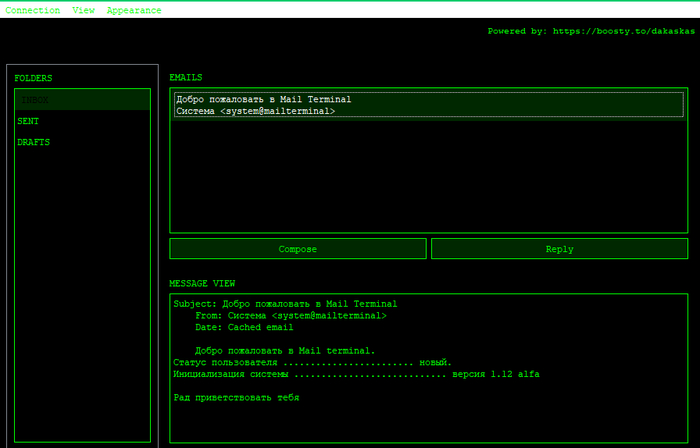This screenshot has width=700, height=448.
Task: Click the Reply button
Action: click(559, 249)
